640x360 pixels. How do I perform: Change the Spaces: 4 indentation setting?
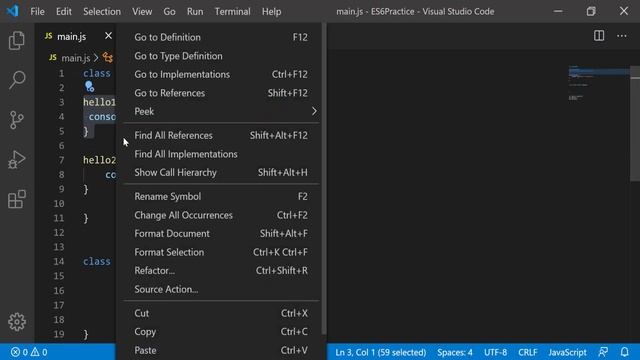pyautogui.click(x=455, y=352)
